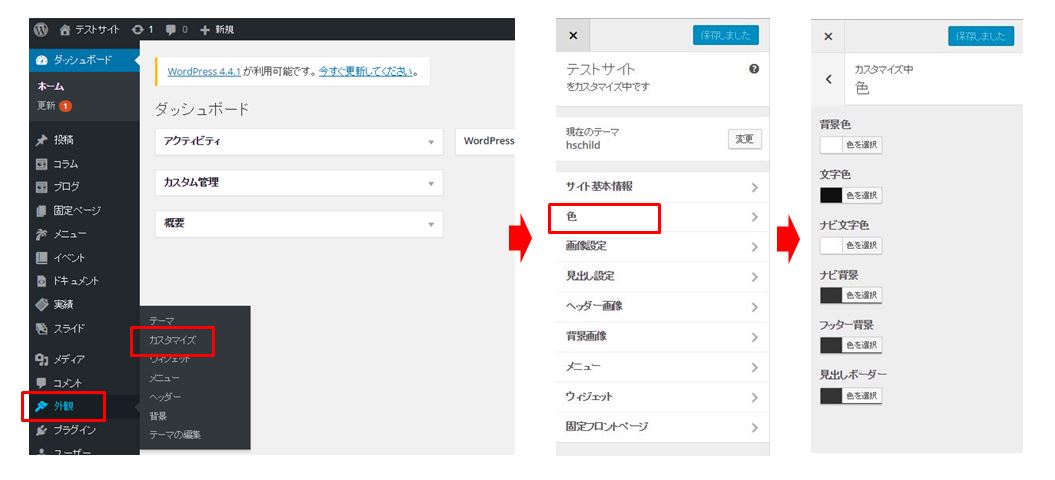Open the comments bubble icon showing 0

177,30
